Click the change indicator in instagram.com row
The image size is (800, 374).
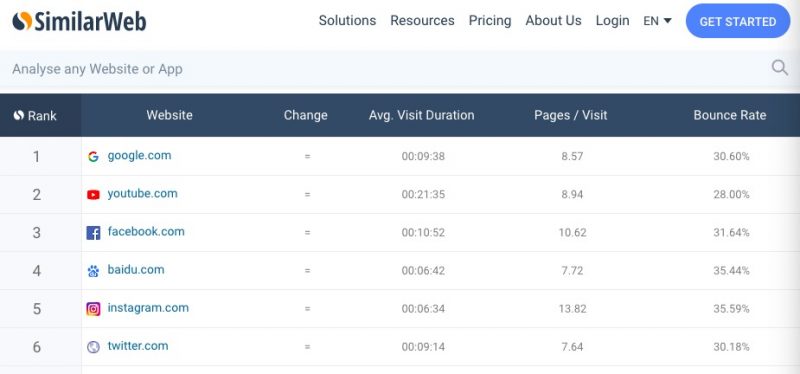point(307,309)
